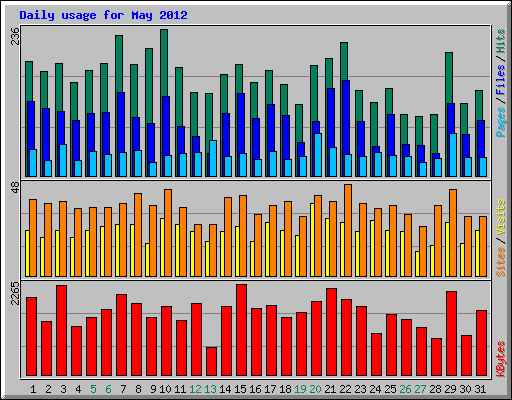Select day label "9" on the x-axis

click(x=153, y=389)
